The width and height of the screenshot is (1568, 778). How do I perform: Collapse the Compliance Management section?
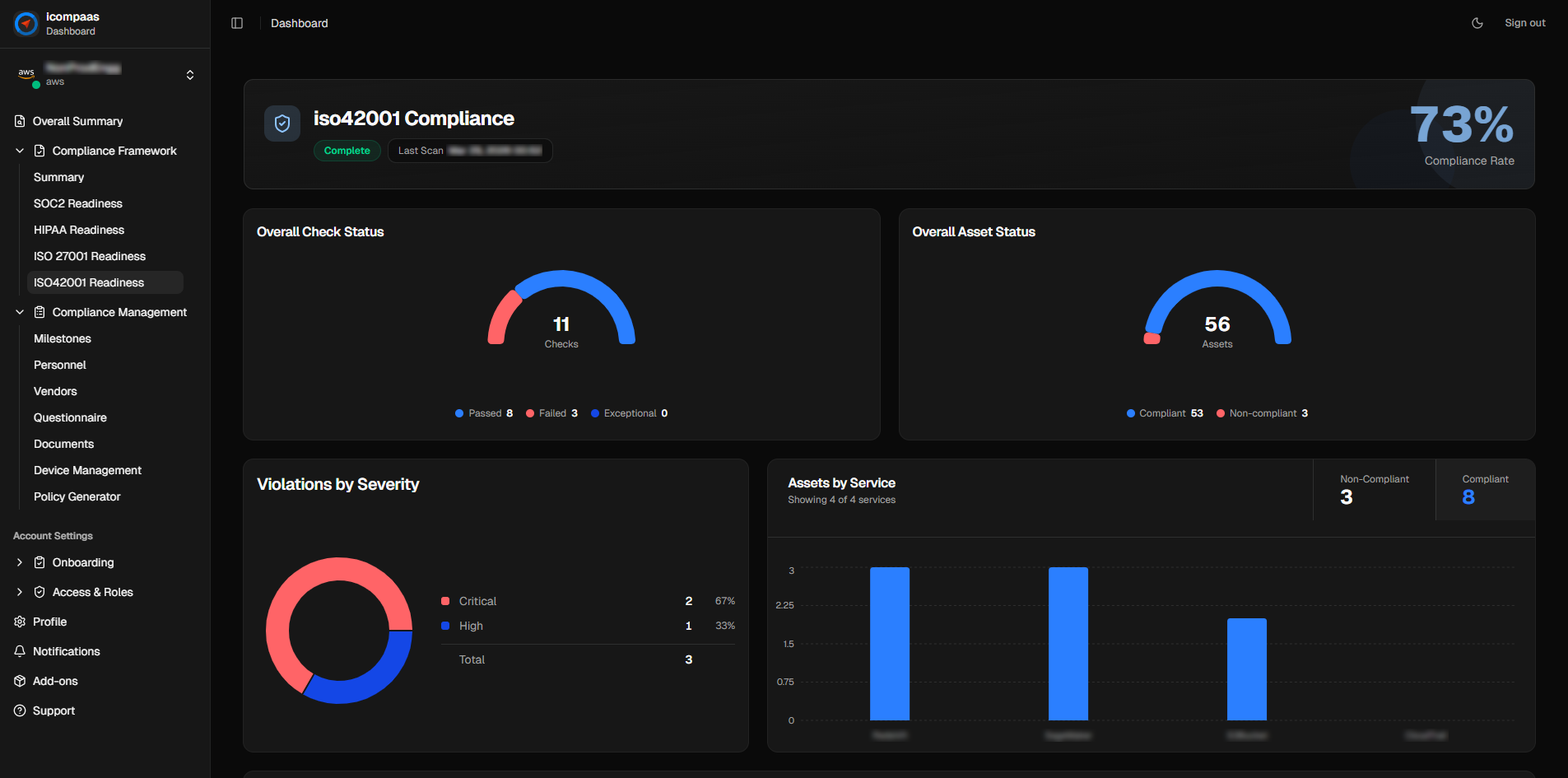coord(20,312)
